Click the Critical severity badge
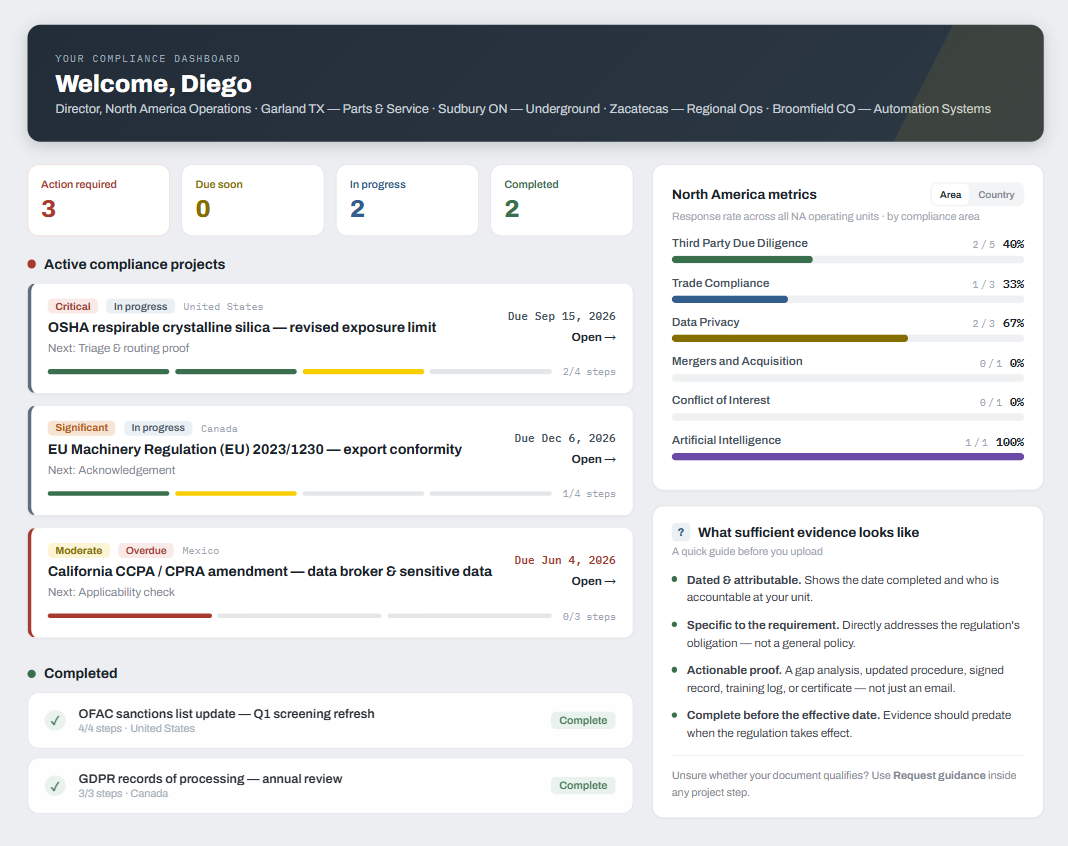Image resolution: width=1068 pixels, height=846 pixels. point(73,307)
